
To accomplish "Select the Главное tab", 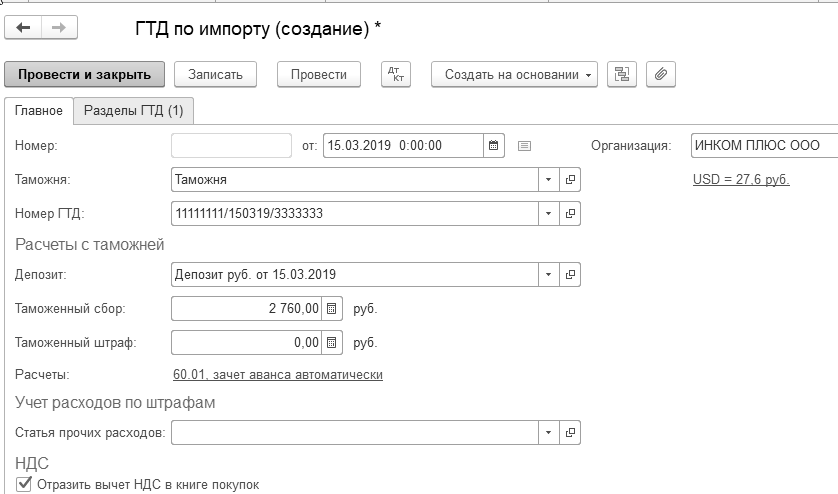I will [x=39, y=110].
